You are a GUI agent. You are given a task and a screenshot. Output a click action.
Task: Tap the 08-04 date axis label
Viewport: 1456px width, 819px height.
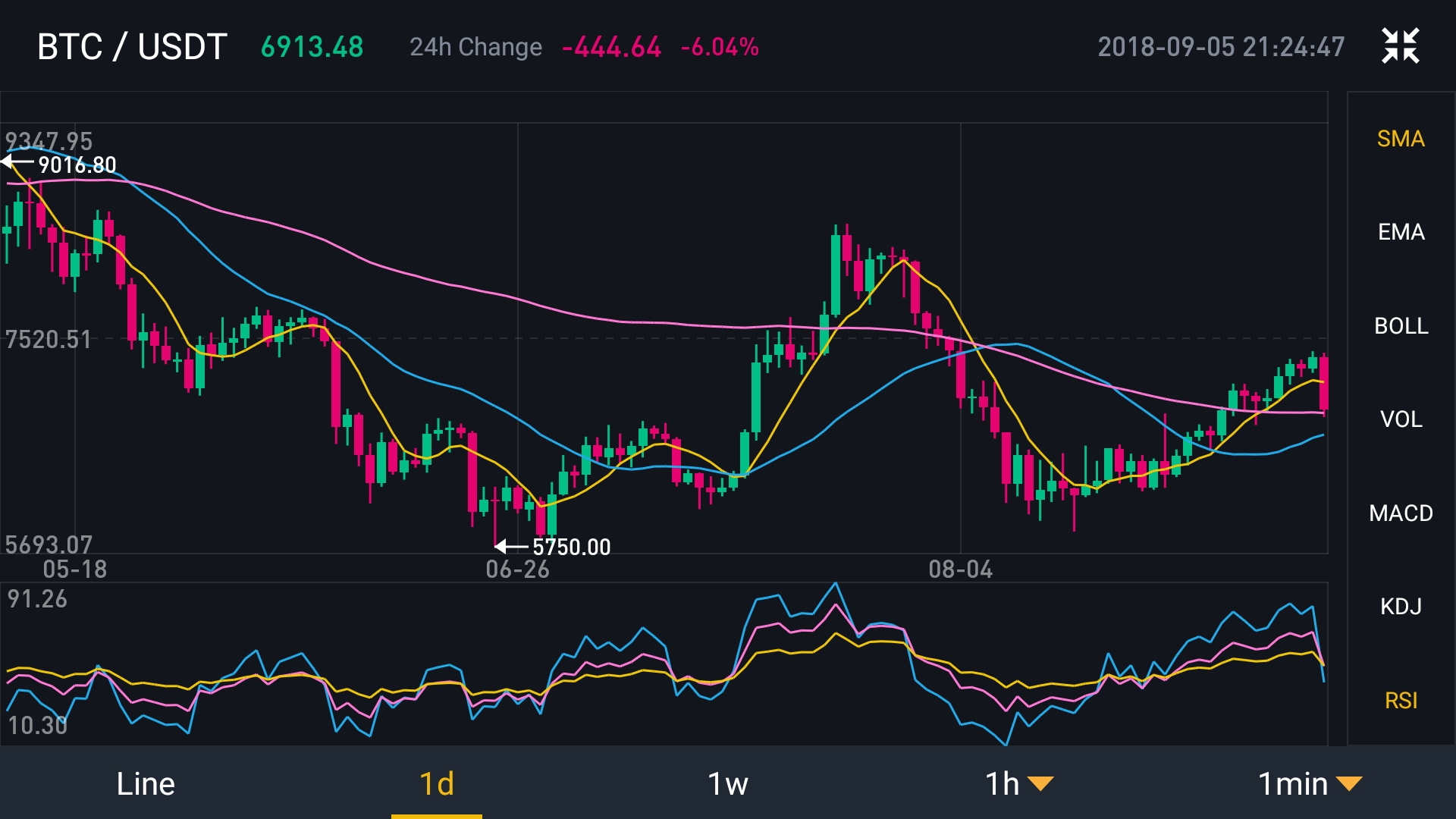960,570
